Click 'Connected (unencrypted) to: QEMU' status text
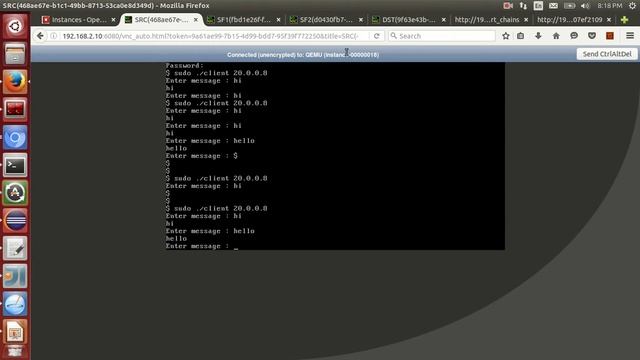The width and height of the screenshot is (640, 360). pyautogui.click(x=303, y=55)
